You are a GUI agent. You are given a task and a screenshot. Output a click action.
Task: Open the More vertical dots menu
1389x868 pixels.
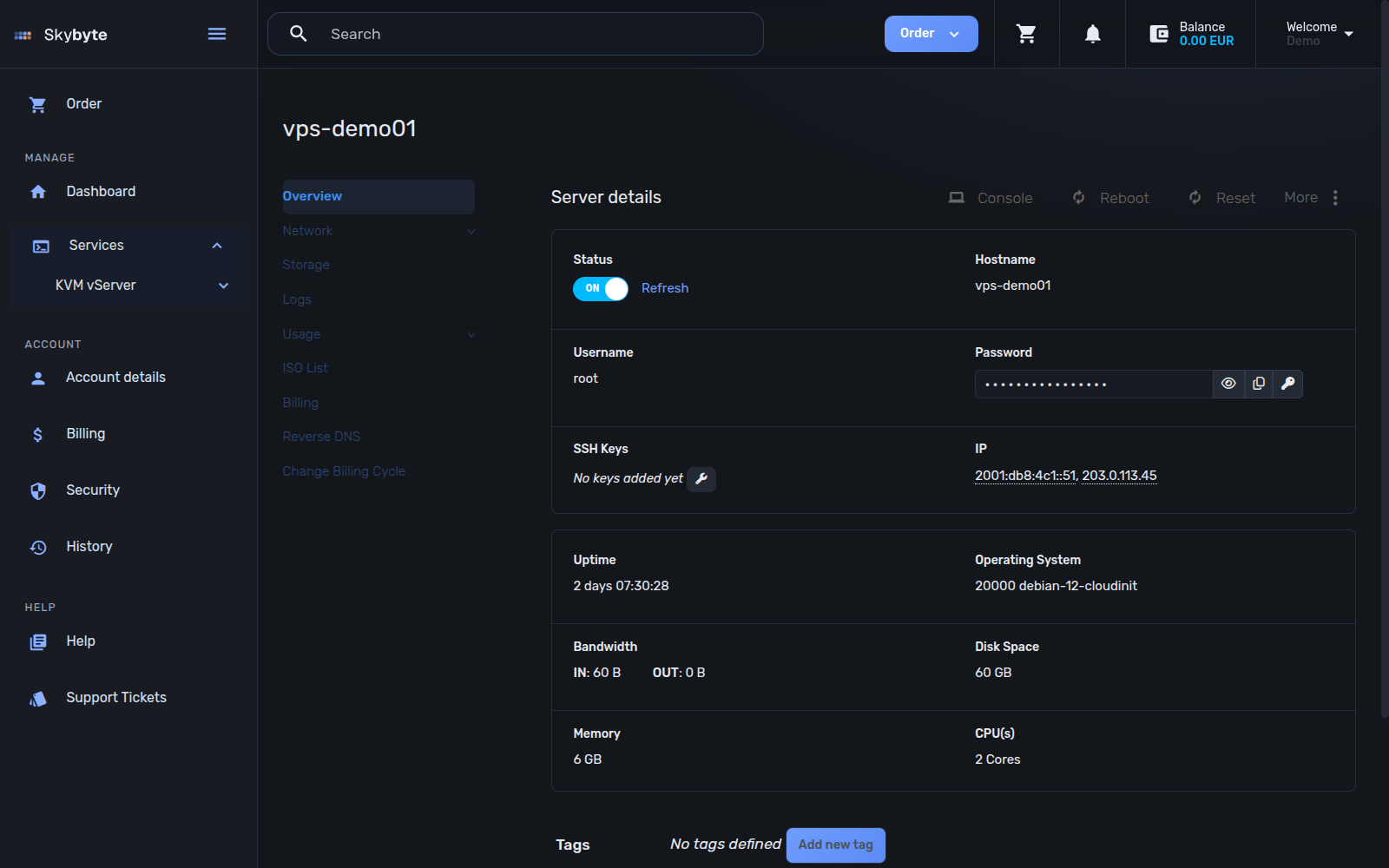(x=1335, y=198)
